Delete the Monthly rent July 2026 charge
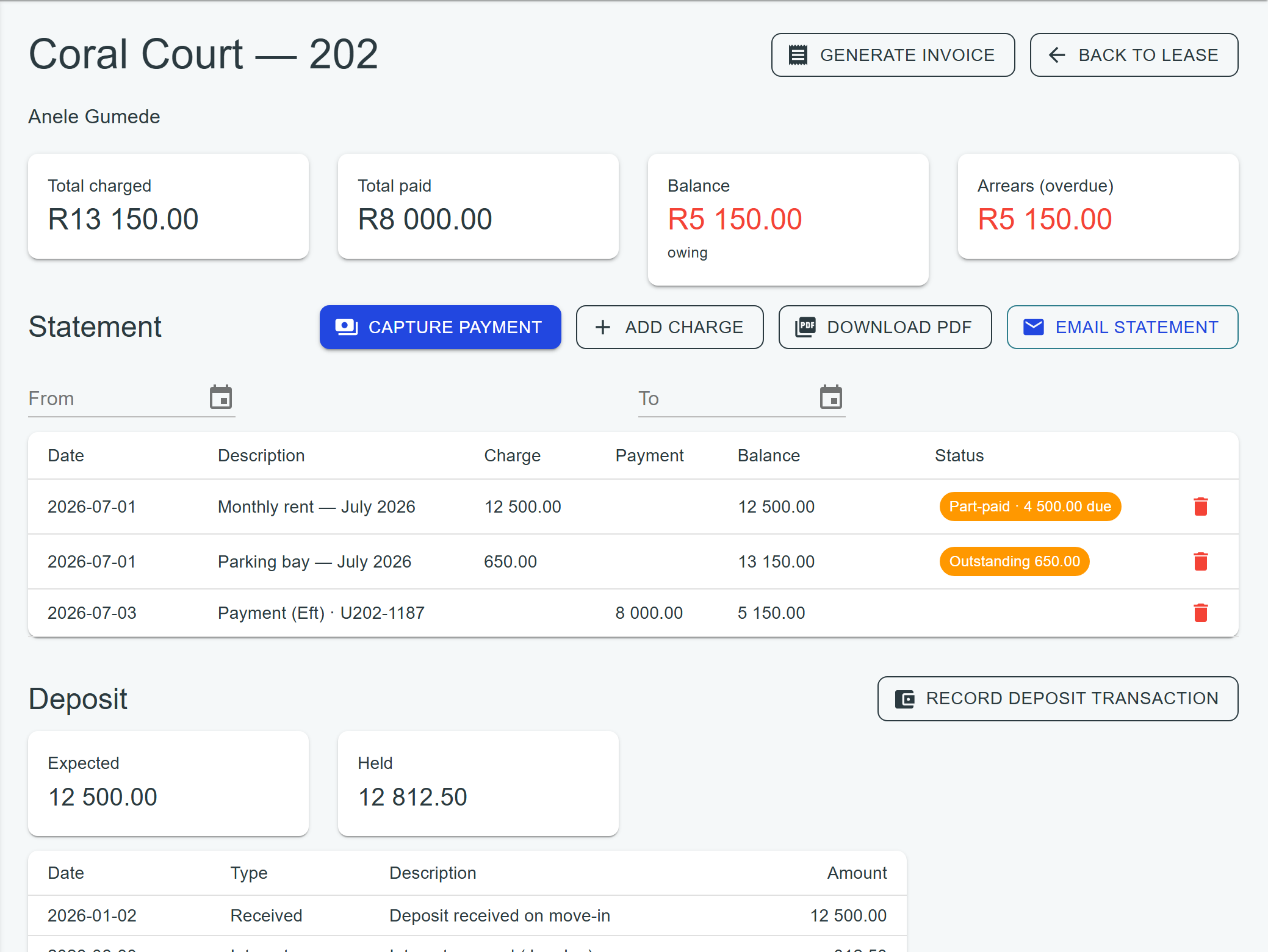 tap(1200, 507)
